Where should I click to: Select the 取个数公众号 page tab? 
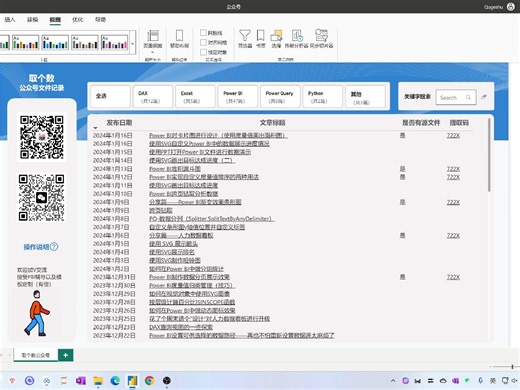pyautogui.click(x=36, y=355)
